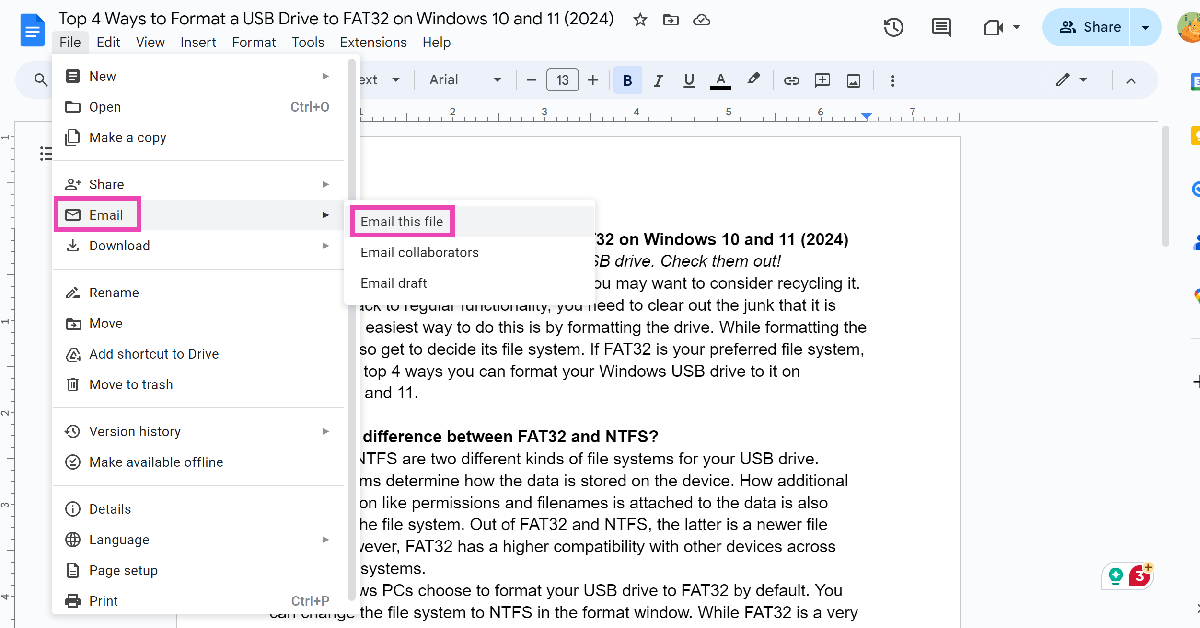The height and width of the screenshot is (628, 1200).
Task: Star this document
Action: coord(640,19)
